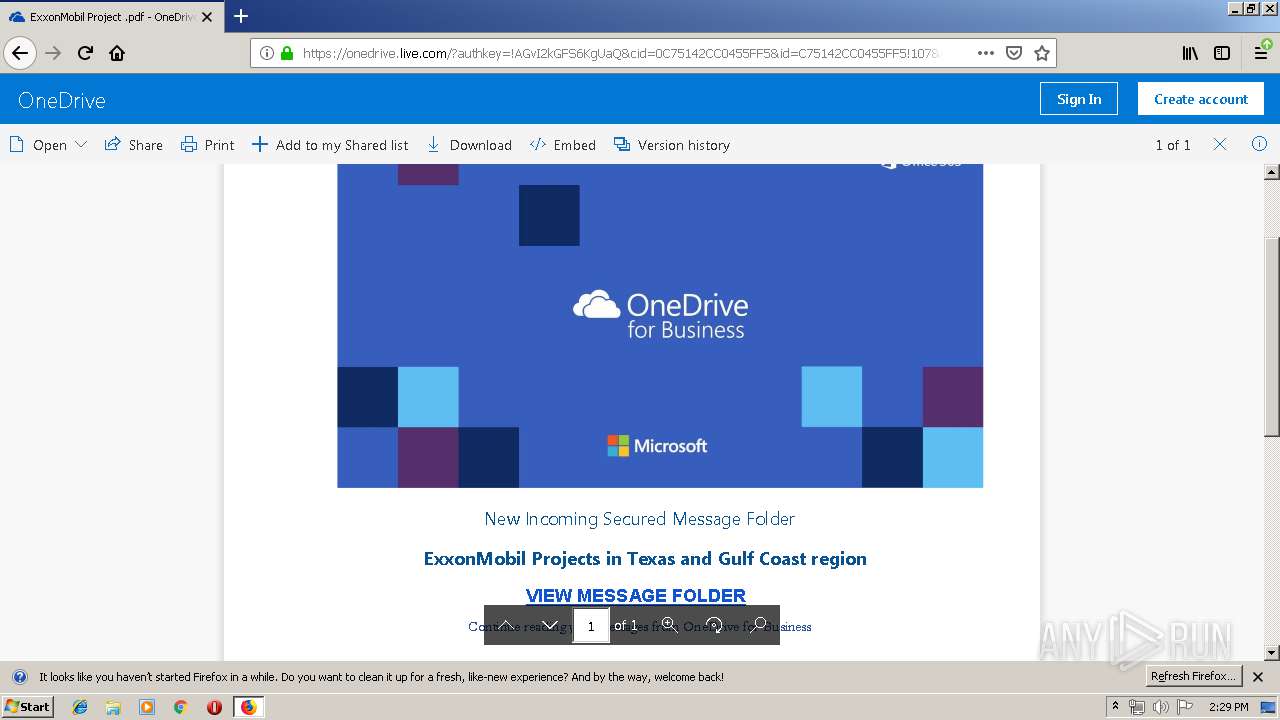This screenshot has width=1280, height=720.
Task: Open the volume control in tray
Action: 1160,707
